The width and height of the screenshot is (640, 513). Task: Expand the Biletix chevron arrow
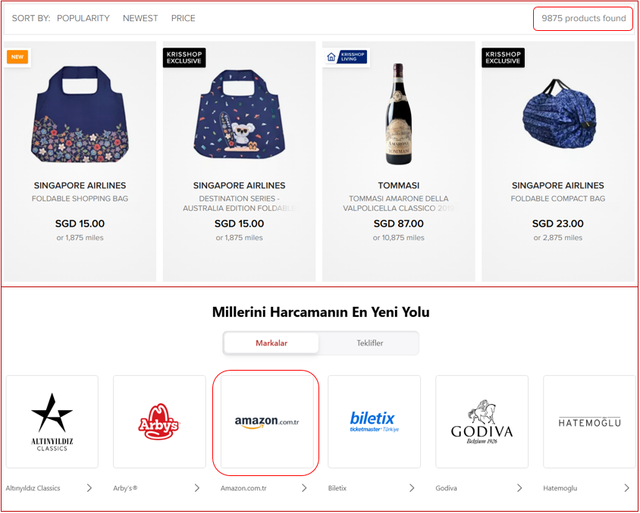click(x=412, y=488)
